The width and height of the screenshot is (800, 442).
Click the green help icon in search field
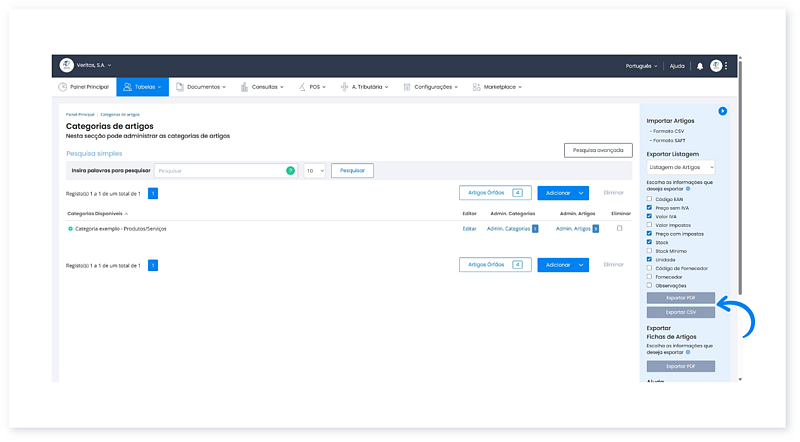point(291,171)
